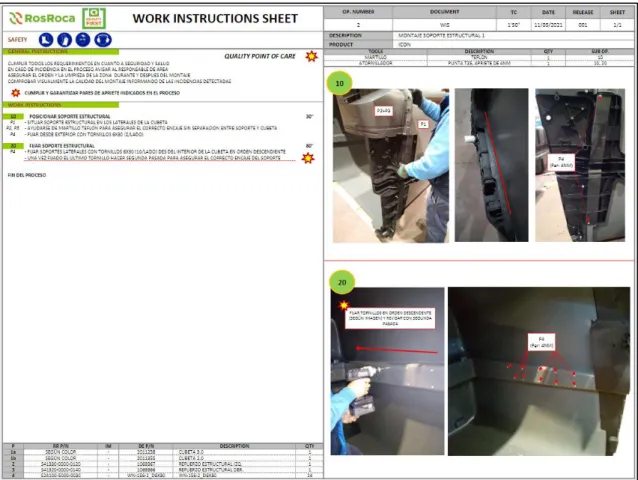Select the safety gloves icon
The image size is (638, 480).
[64, 40]
